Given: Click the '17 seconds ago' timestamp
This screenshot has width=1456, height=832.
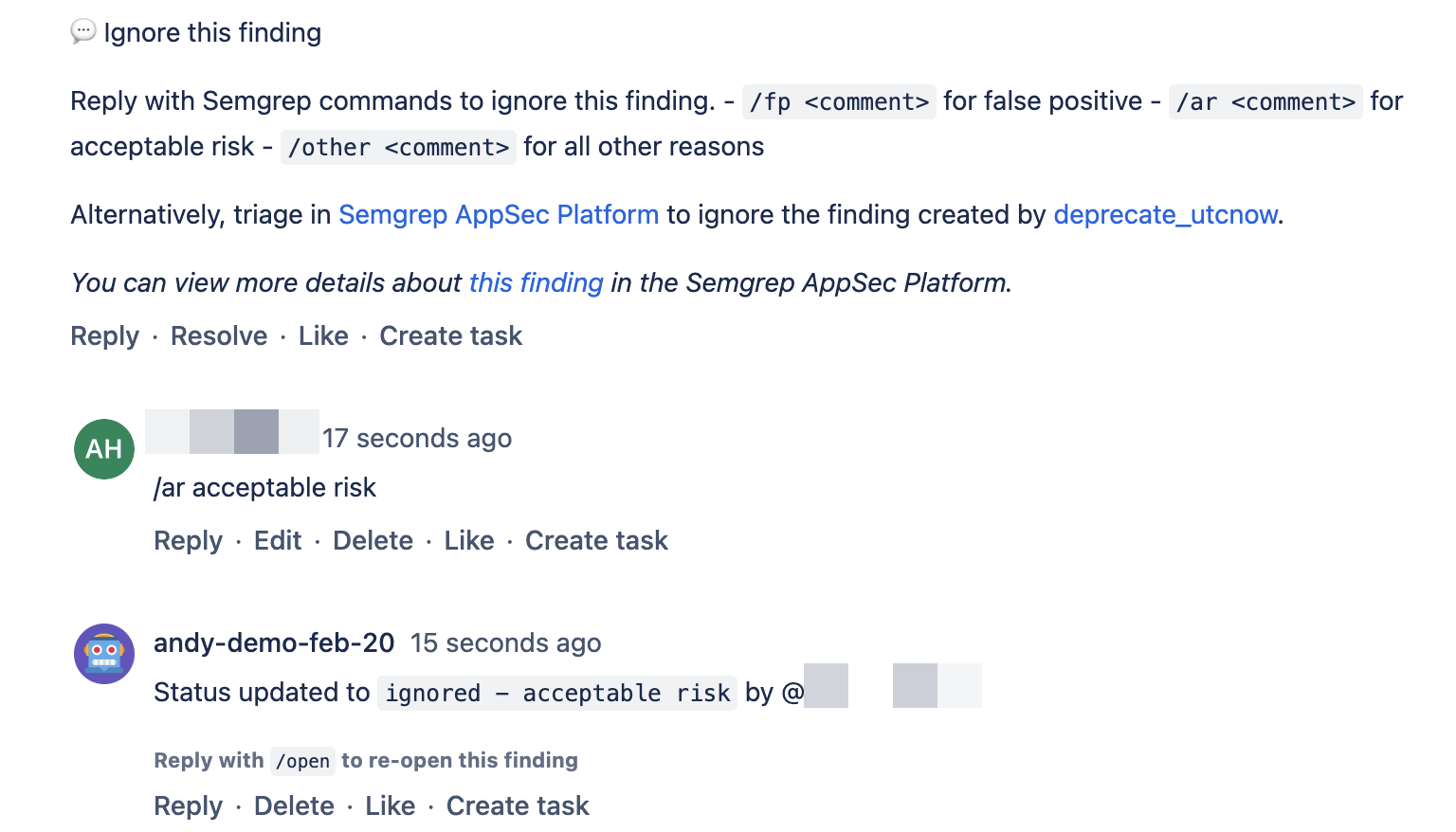Looking at the screenshot, I should click(417, 438).
